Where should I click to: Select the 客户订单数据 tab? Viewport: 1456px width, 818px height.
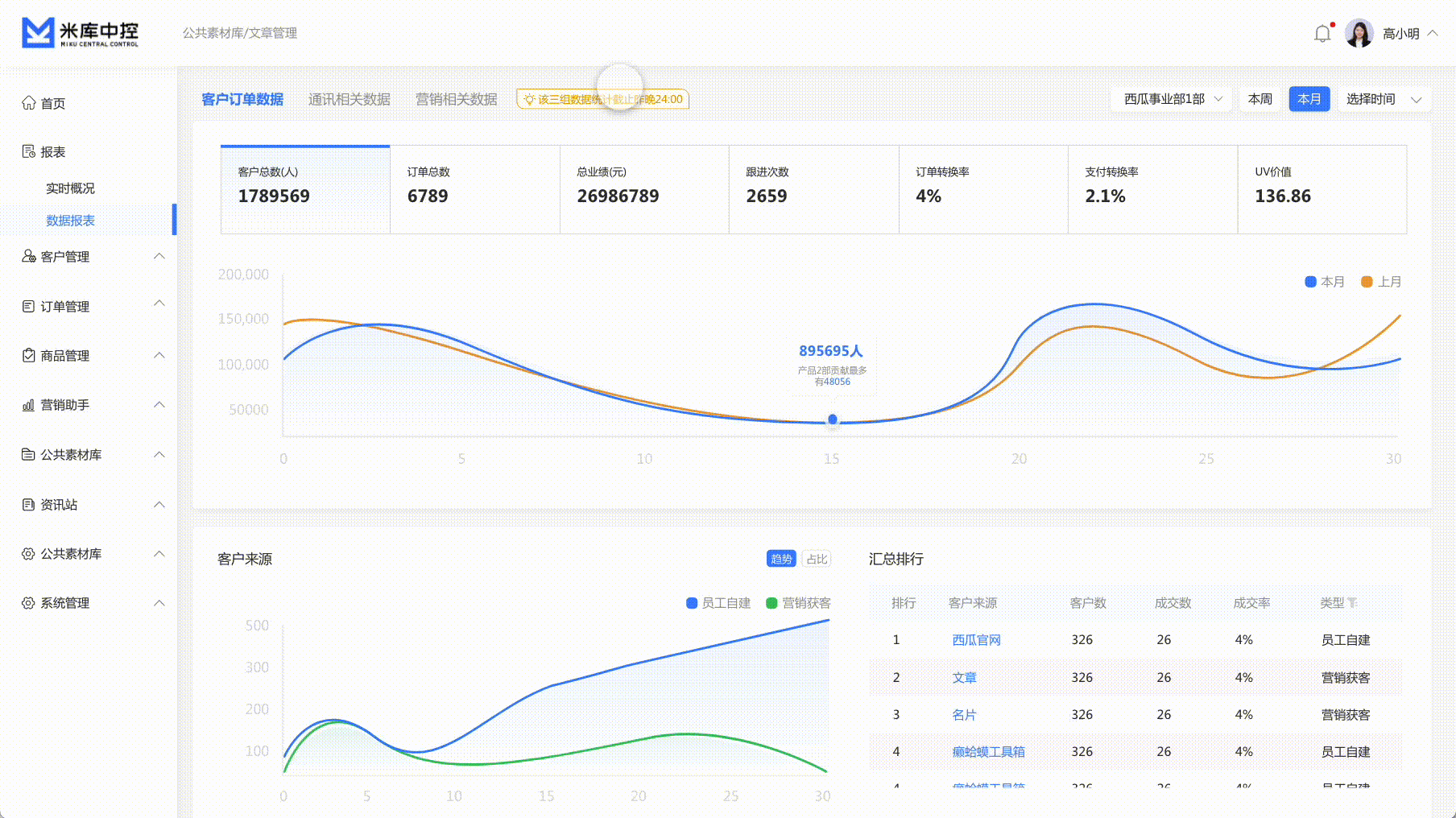coord(242,99)
